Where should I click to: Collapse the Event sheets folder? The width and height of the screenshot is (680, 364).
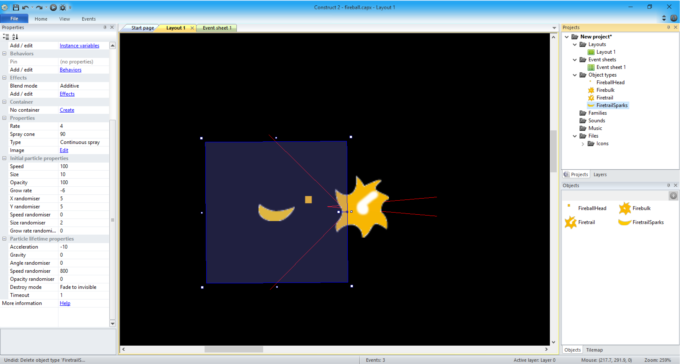pos(575,60)
